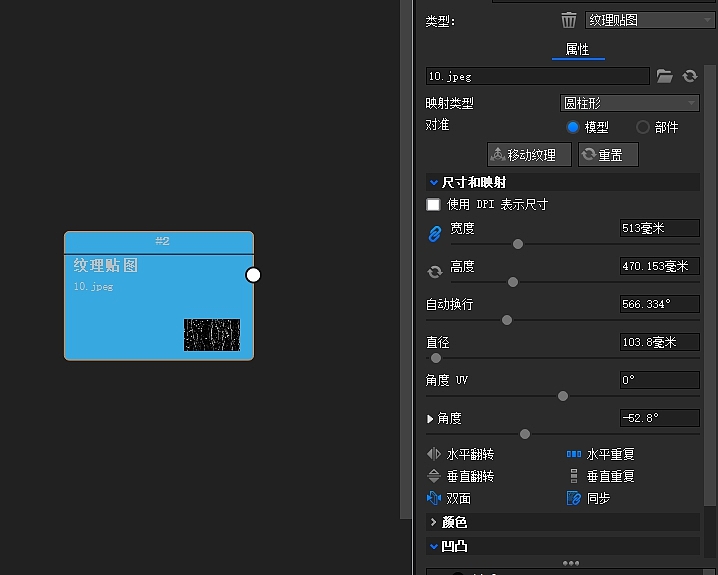The width and height of the screenshot is (718, 575).
Task: Click the 自动换行 566.334° value field
Action: [660, 304]
